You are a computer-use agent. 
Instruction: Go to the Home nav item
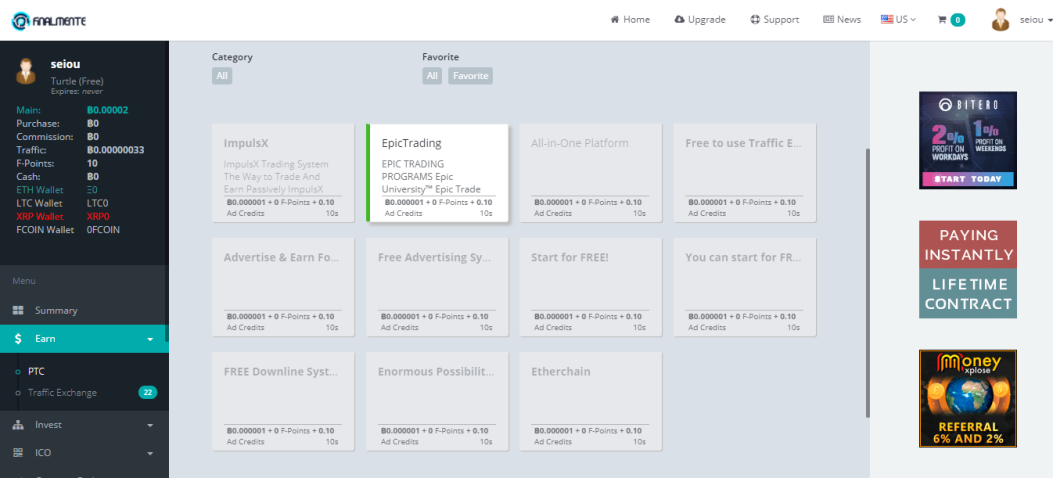(x=630, y=20)
